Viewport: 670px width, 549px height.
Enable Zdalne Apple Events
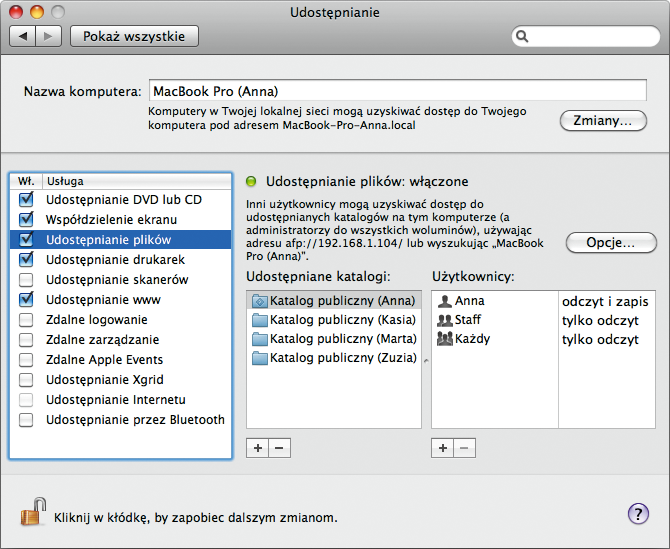pos(26,360)
